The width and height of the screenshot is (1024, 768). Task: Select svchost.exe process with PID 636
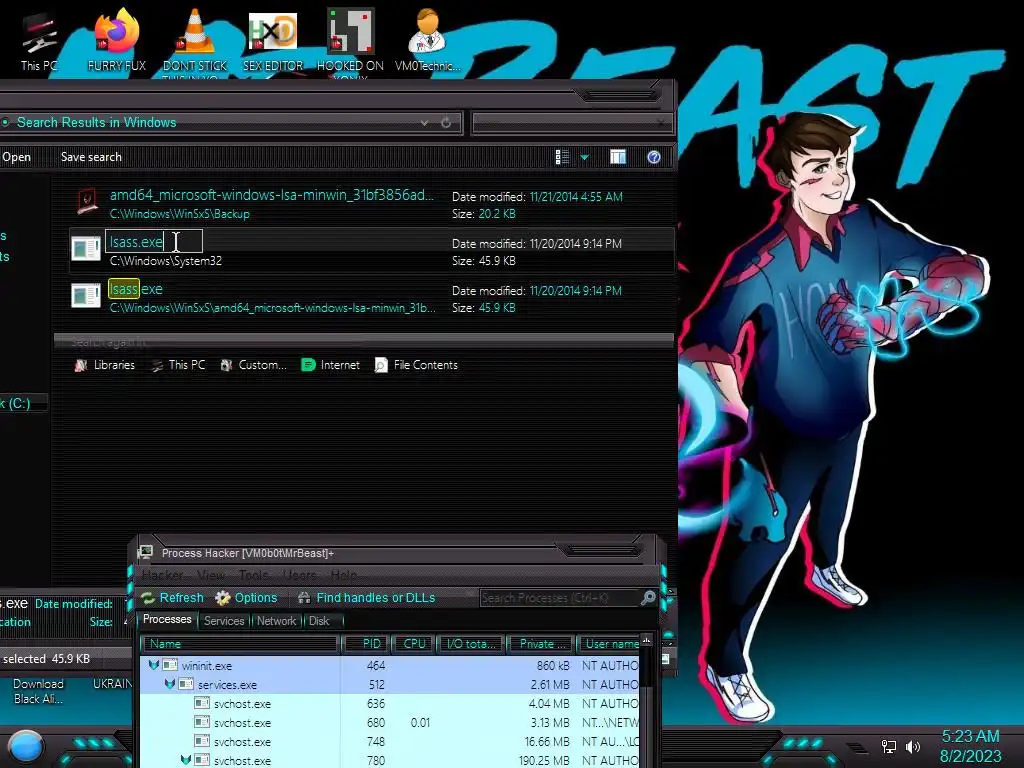(x=389, y=704)
